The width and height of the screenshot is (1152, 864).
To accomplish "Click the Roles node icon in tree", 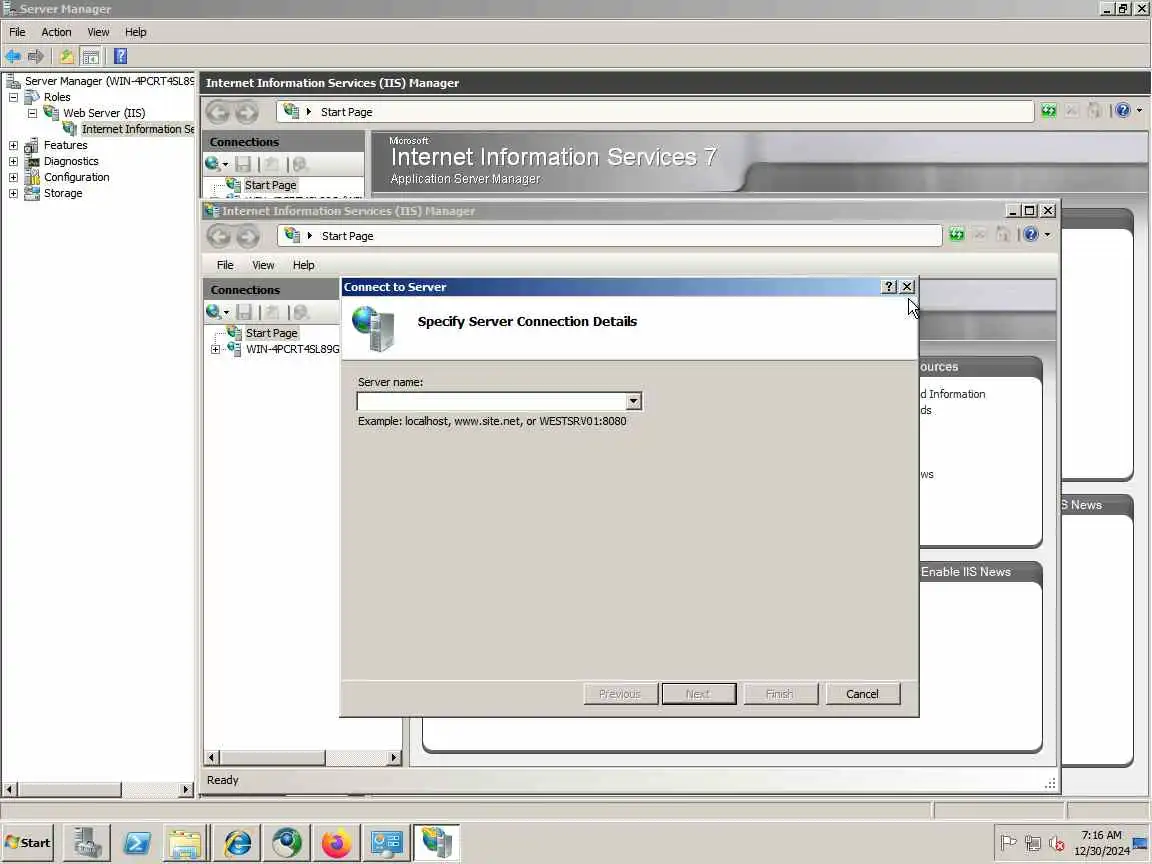I will point(32,97).
